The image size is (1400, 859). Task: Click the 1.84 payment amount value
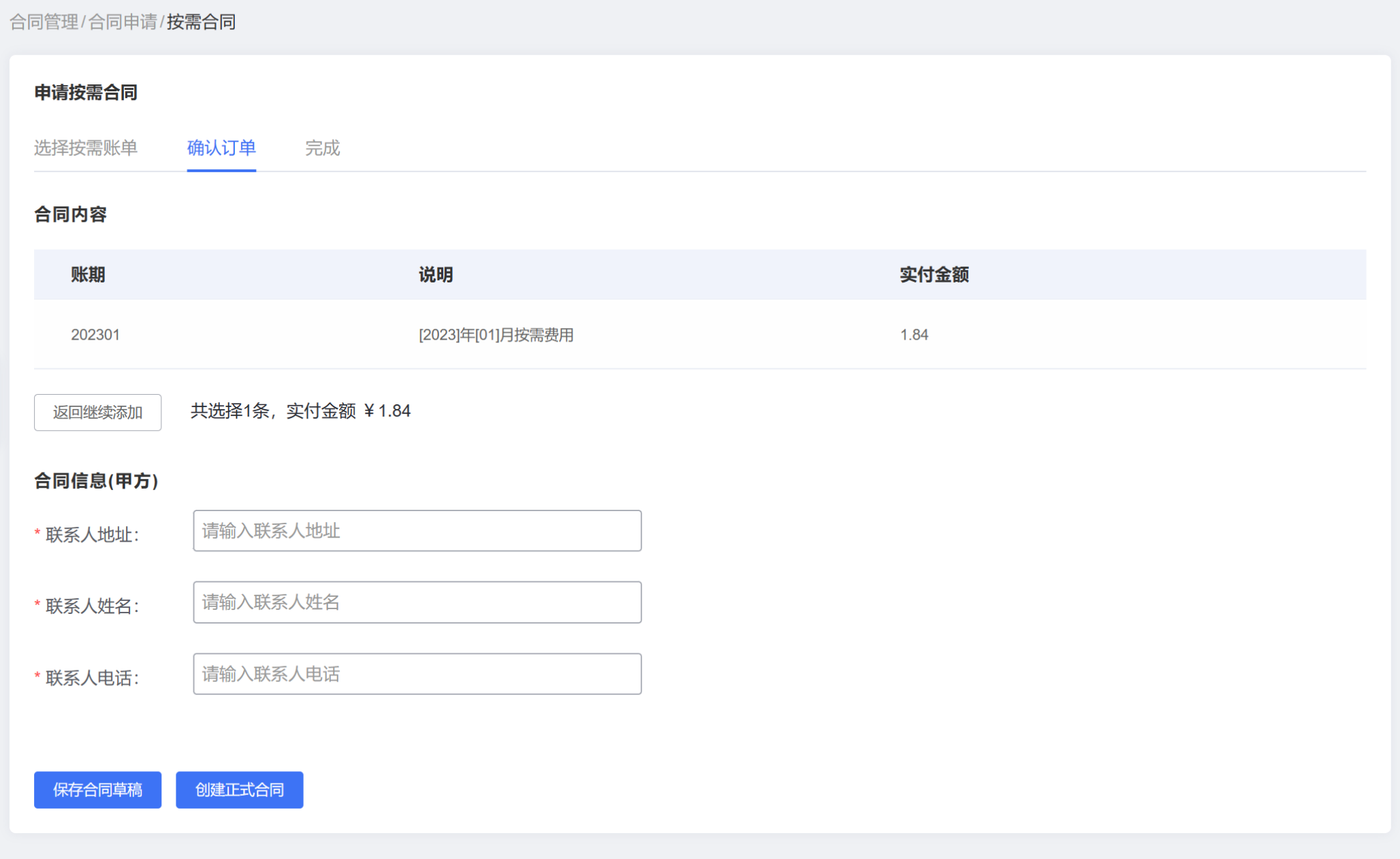913,334
